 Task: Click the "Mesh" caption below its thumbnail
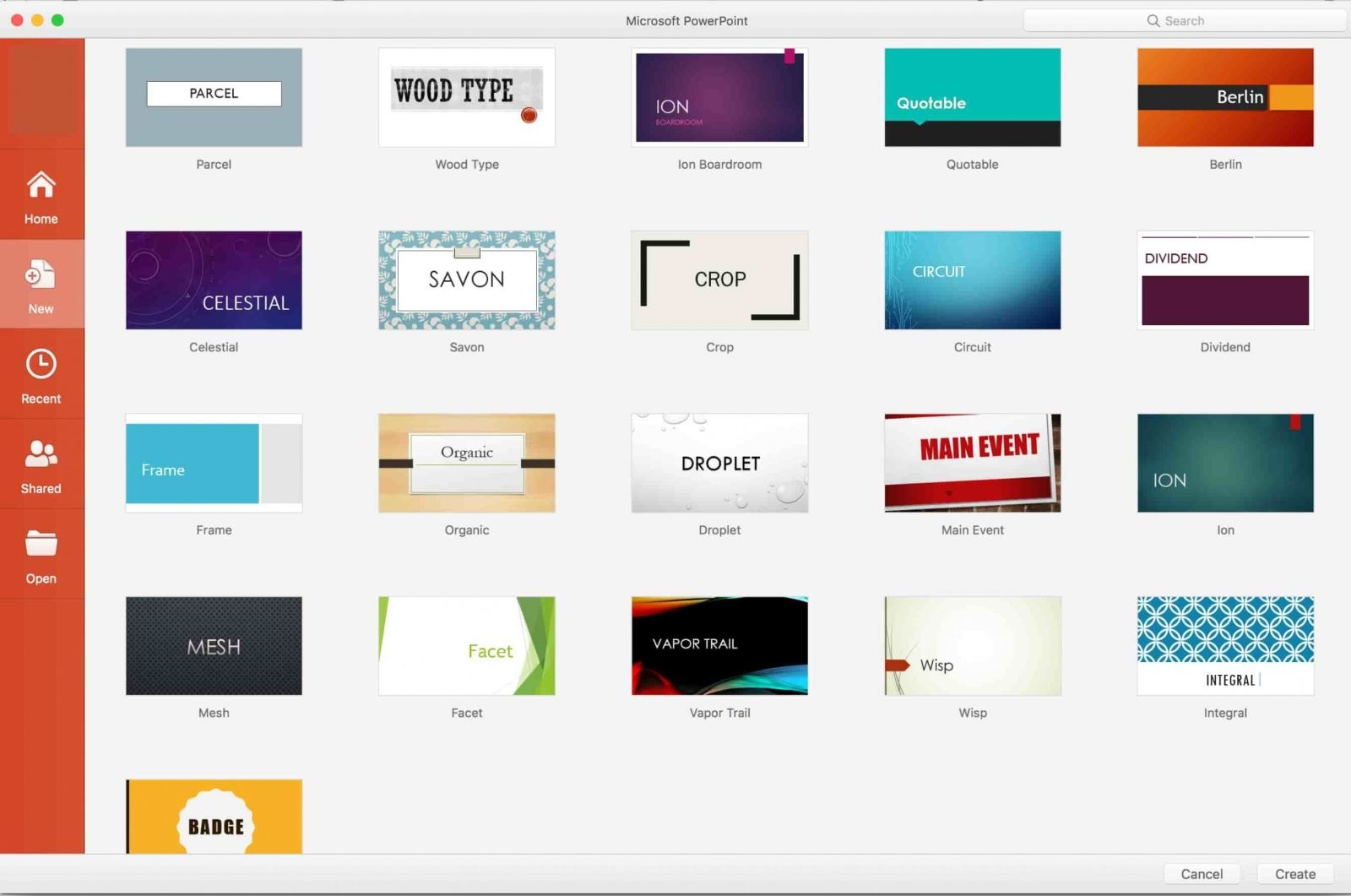point(214,713)
